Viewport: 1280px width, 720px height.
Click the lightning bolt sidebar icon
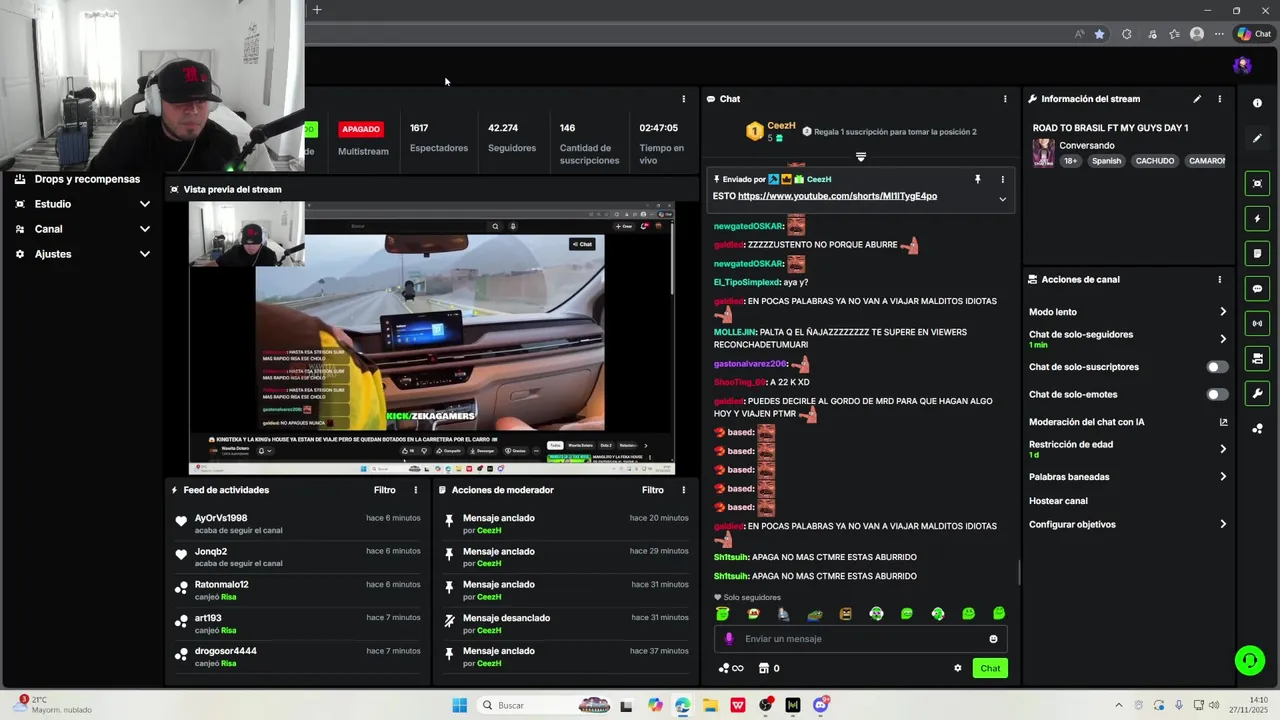1257,218
